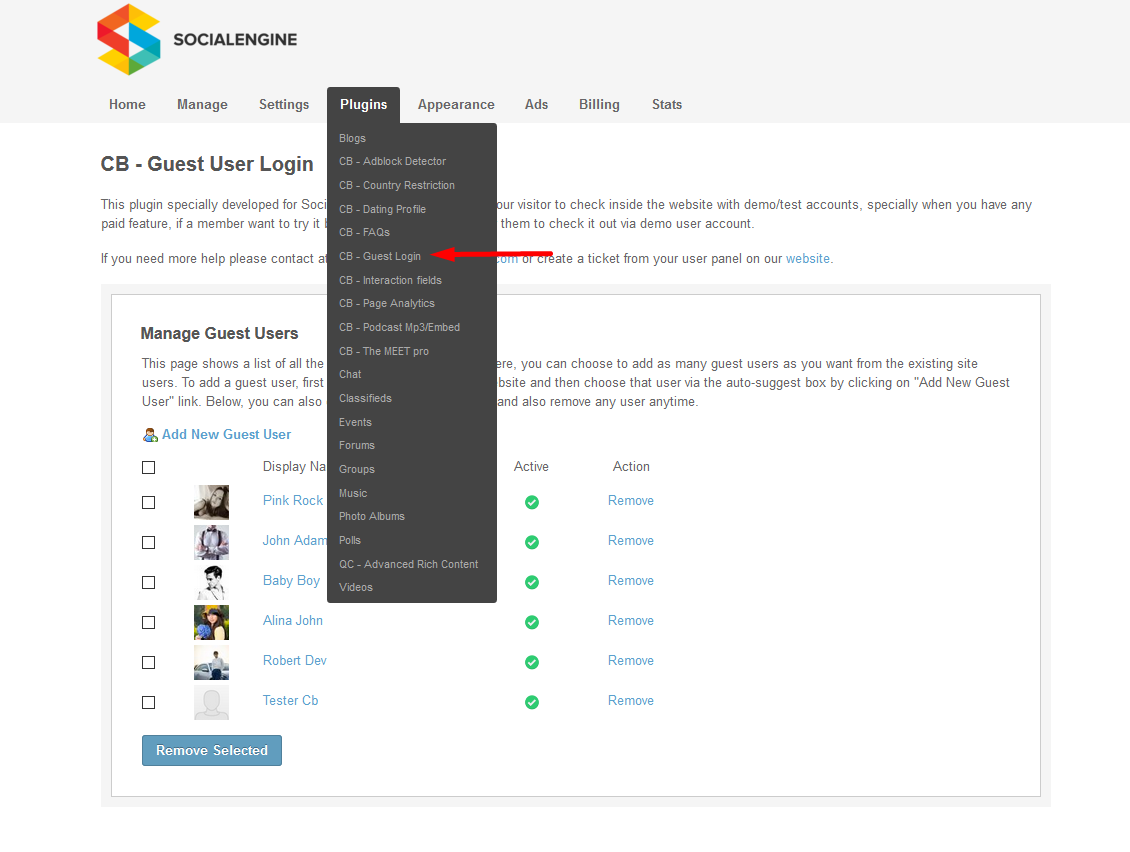
Task: Open Pink Rock's profile photo thumbnail
Action: point(211,502)
